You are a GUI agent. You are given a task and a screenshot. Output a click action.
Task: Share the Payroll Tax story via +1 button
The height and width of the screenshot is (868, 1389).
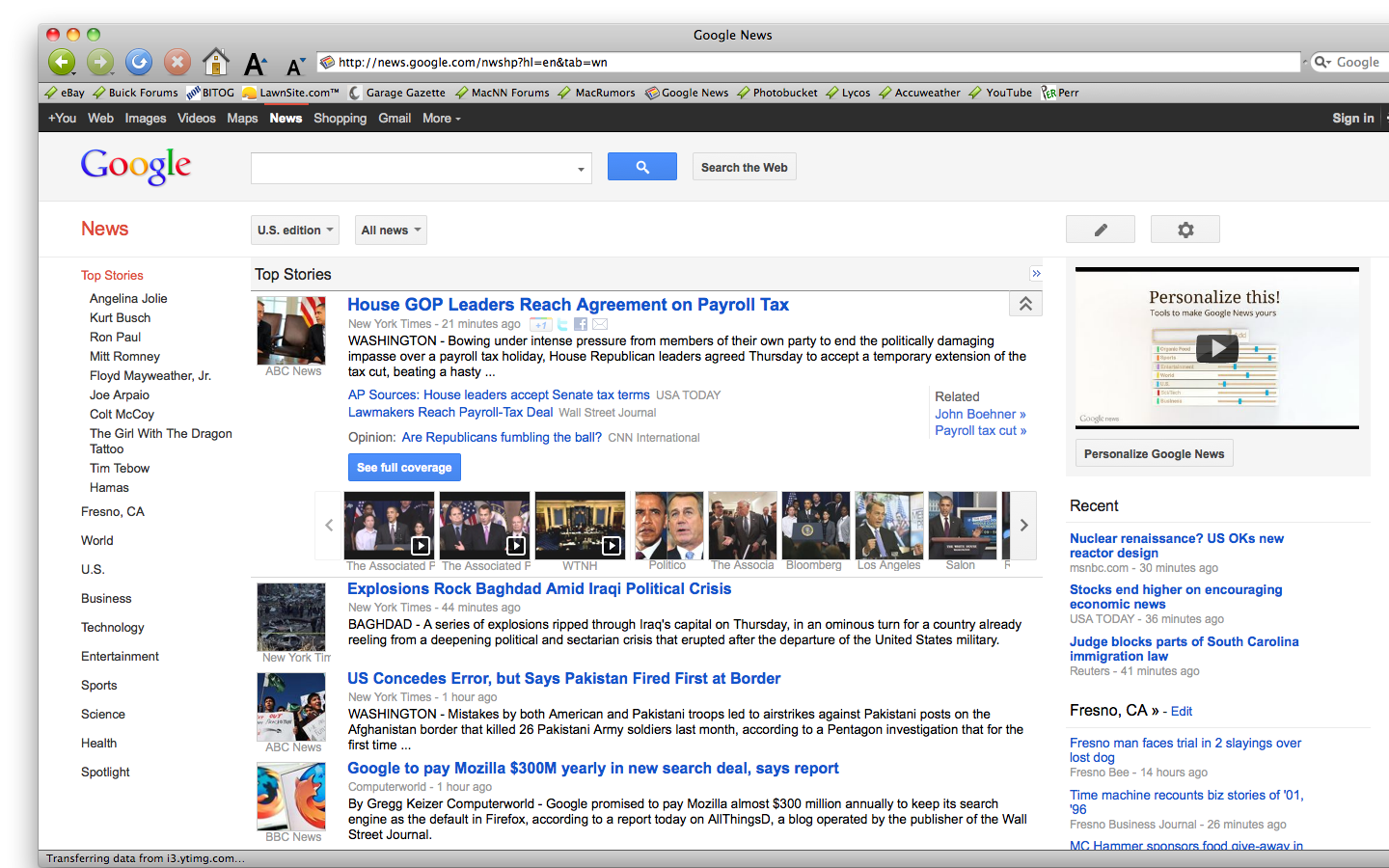coord(541,324)
